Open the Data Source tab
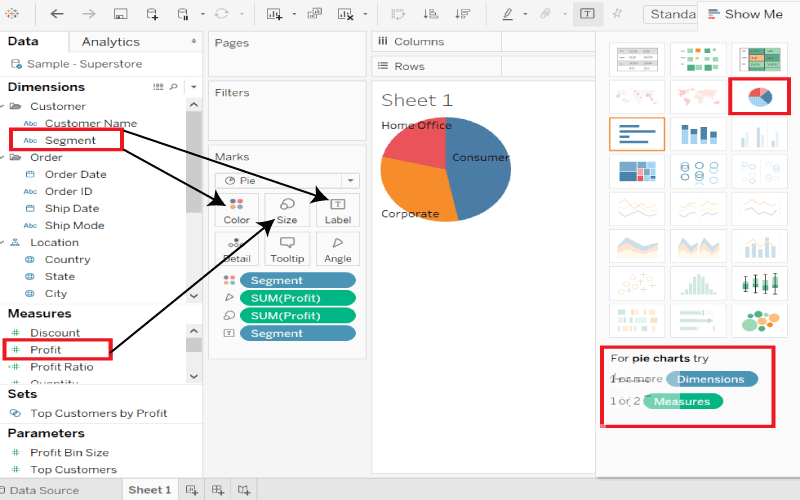This screenshot has width=800, height=500. (x=40, y=490)
